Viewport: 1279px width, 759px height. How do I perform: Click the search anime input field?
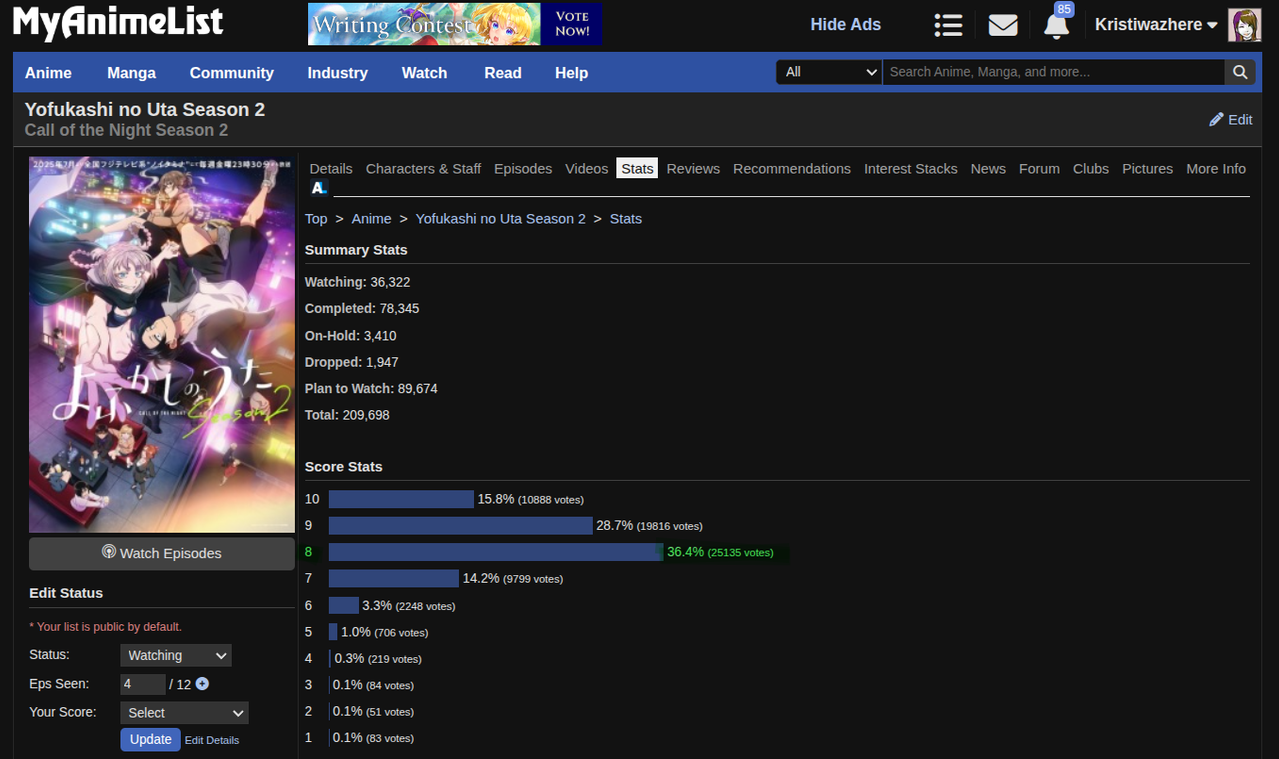(1054, 72)
